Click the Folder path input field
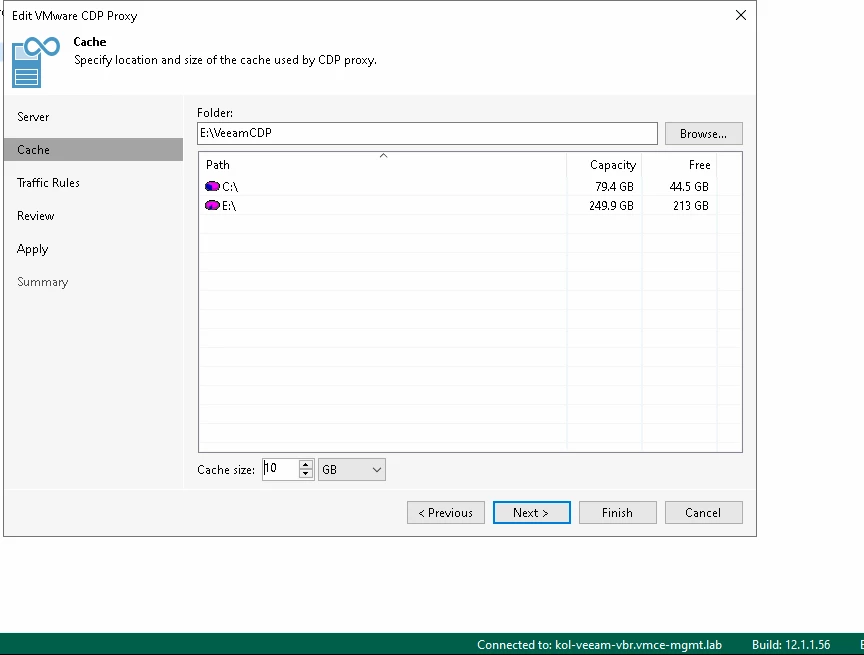 coord(427,133)
